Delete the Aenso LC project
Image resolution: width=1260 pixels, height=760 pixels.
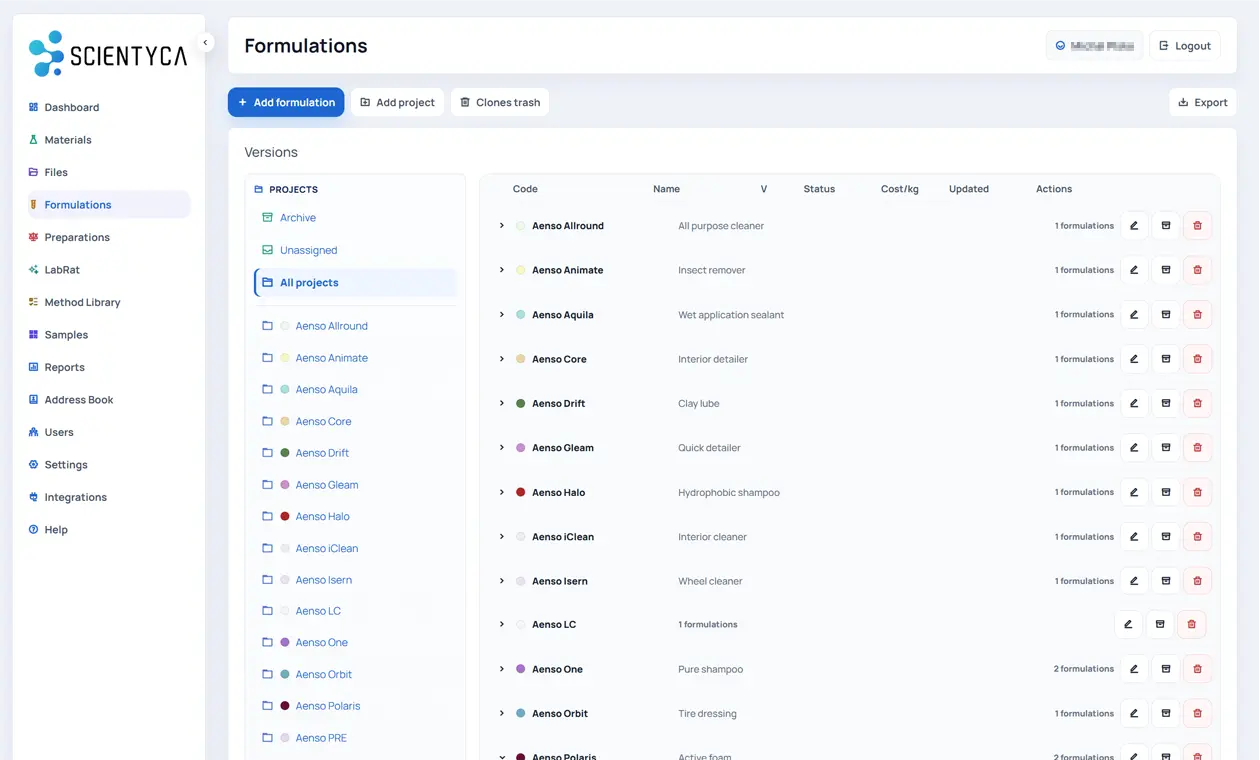(1192, 624)
